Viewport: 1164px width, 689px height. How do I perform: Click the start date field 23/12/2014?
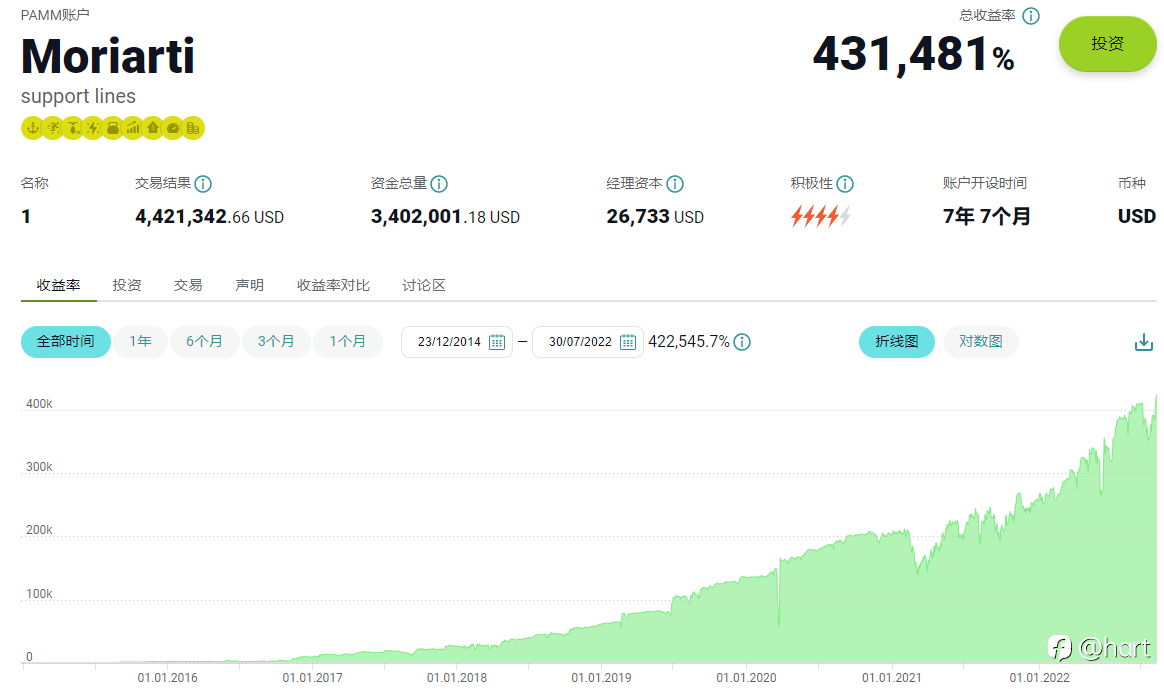coord(457,342)
